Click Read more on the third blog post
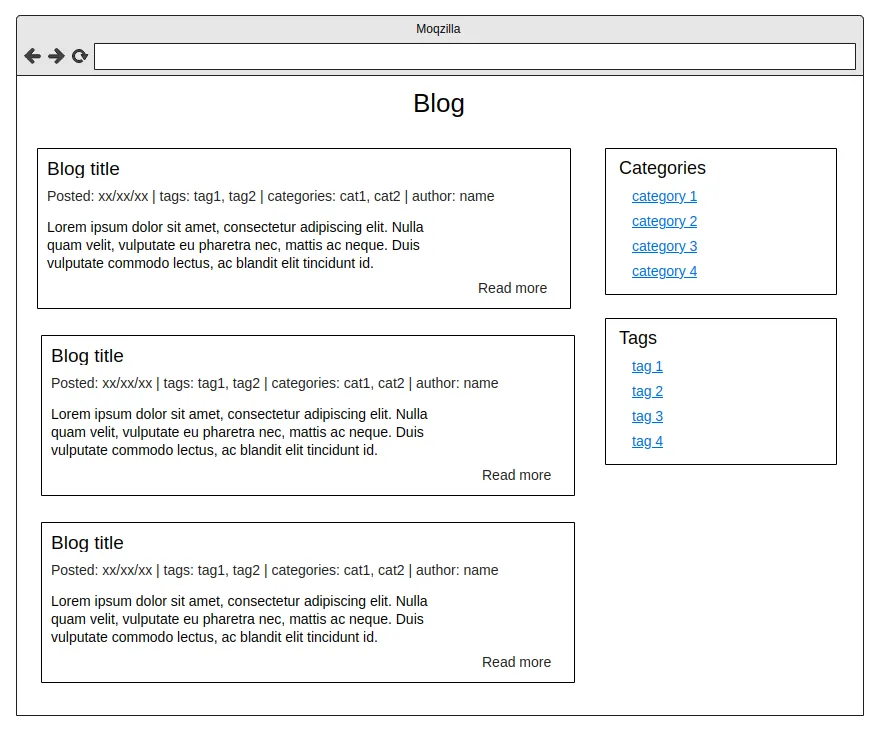The width and height of the screenshot is (880, 734). point(516,662)
